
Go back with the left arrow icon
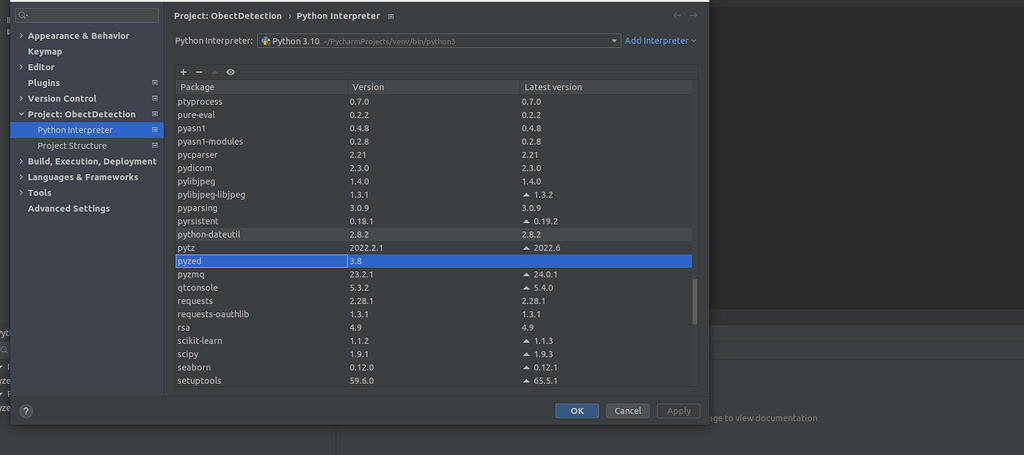677,16
